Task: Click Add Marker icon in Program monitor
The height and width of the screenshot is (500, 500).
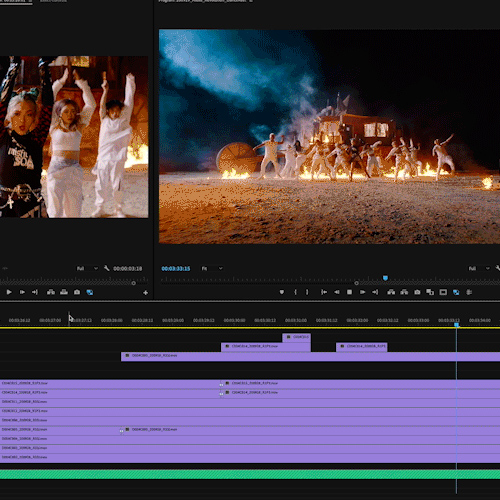Action: click(282, 292)
